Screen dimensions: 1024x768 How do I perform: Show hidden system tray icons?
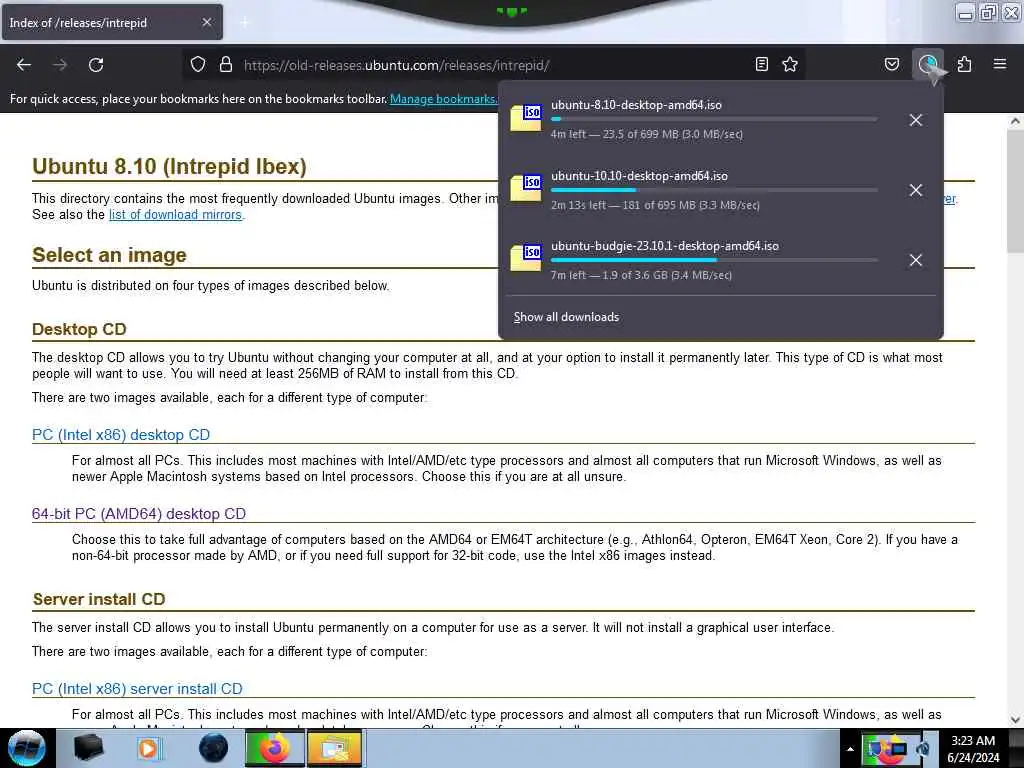850,750
